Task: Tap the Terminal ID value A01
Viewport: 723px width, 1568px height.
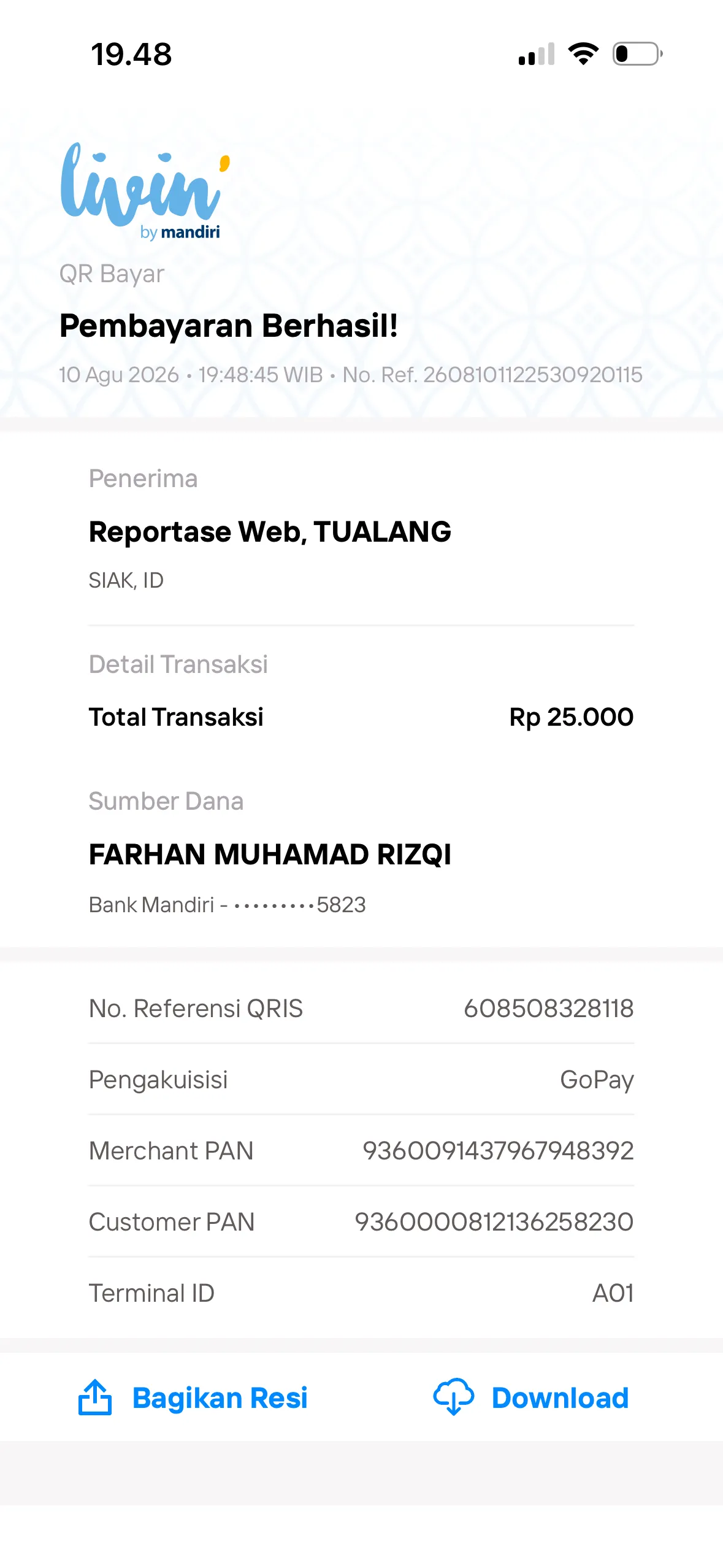Action: pyautogui.click(x=613, y=1293)
